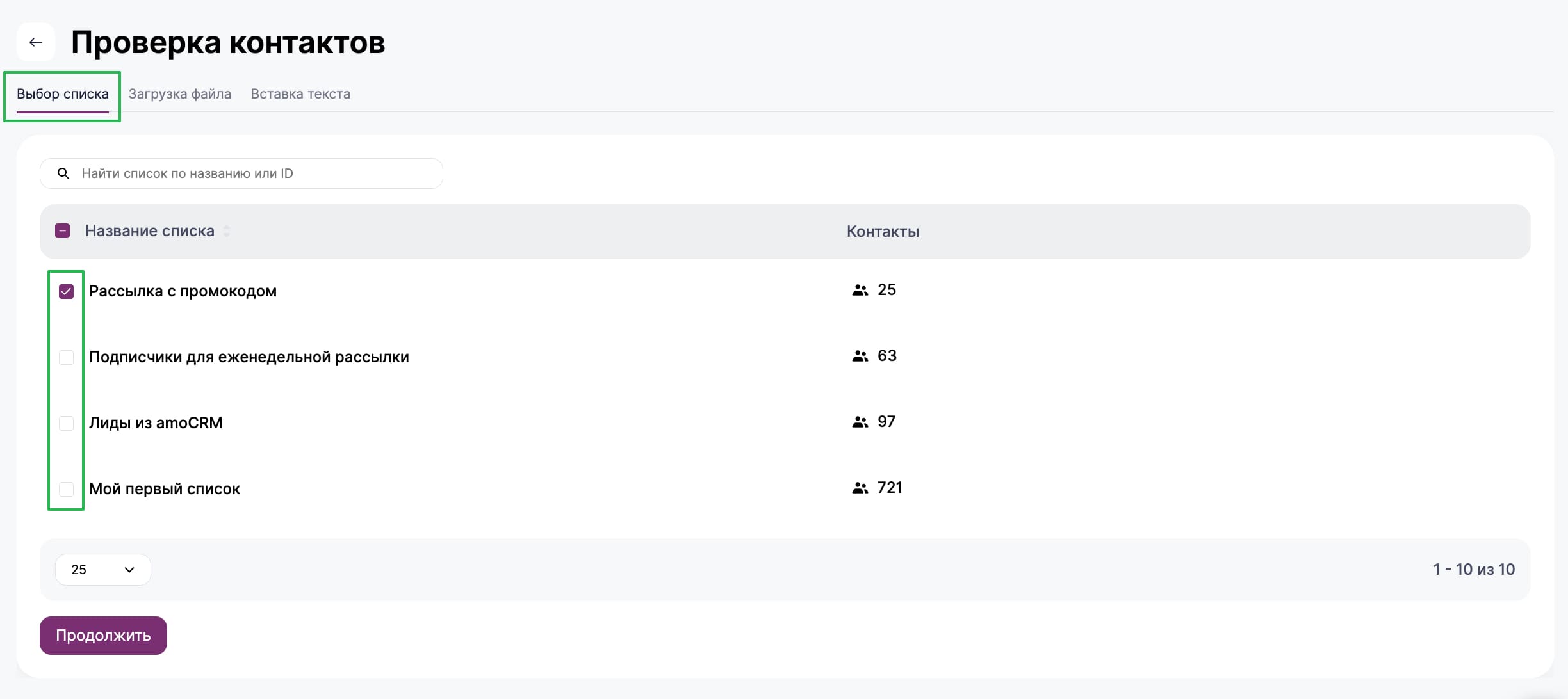Click contacts icon for Рассылка с промокодом

(860, 290)
